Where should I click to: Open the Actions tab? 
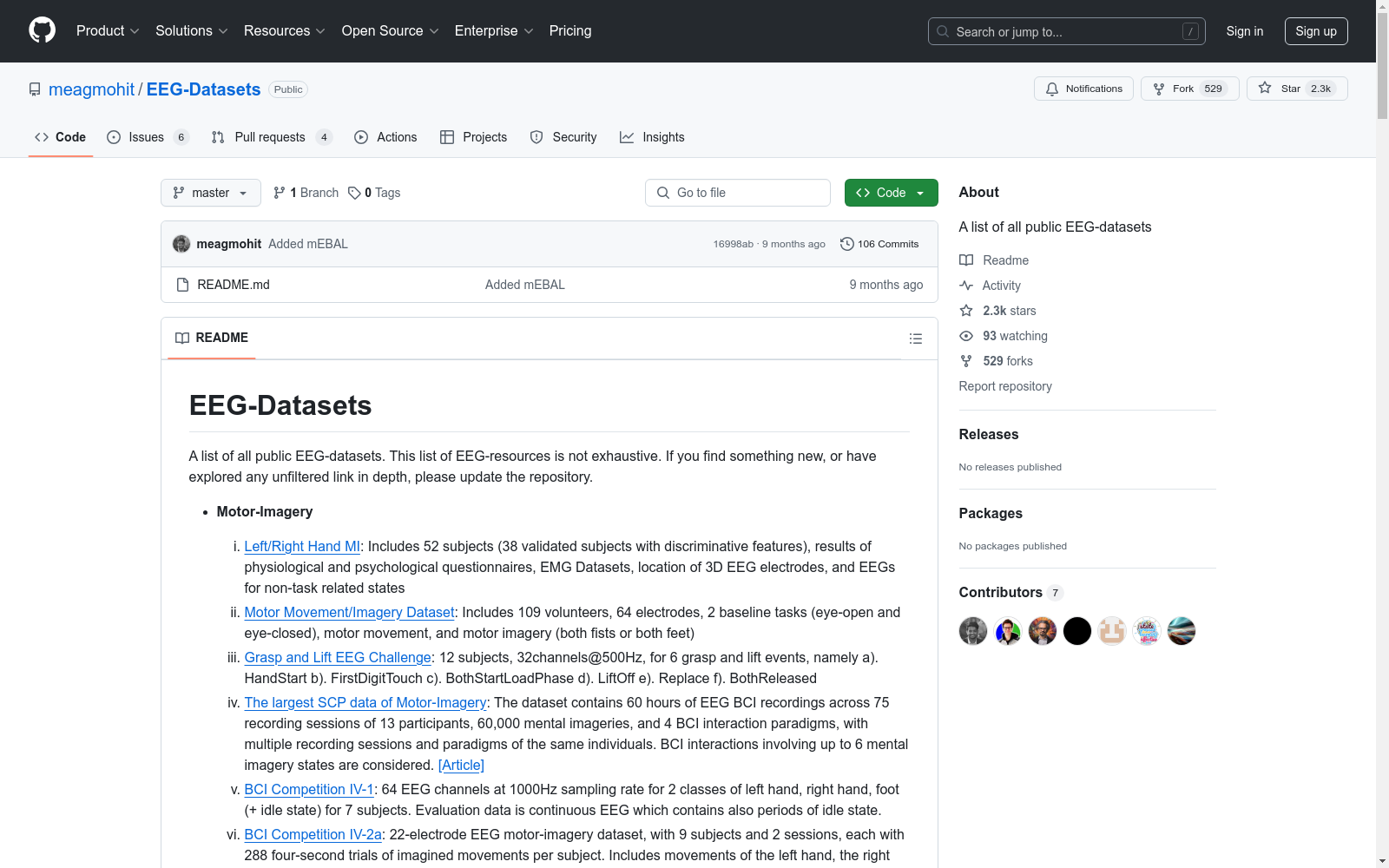click(385, 137)
